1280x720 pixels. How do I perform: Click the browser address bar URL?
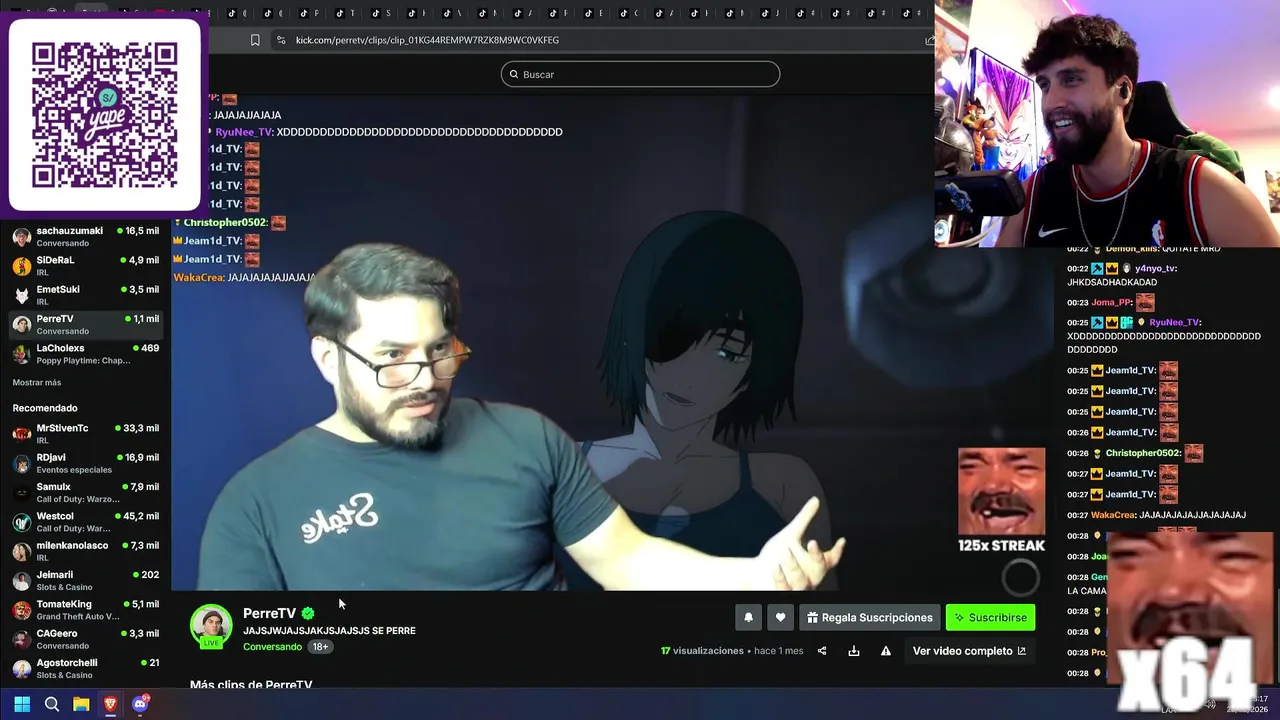pos(427,40)
